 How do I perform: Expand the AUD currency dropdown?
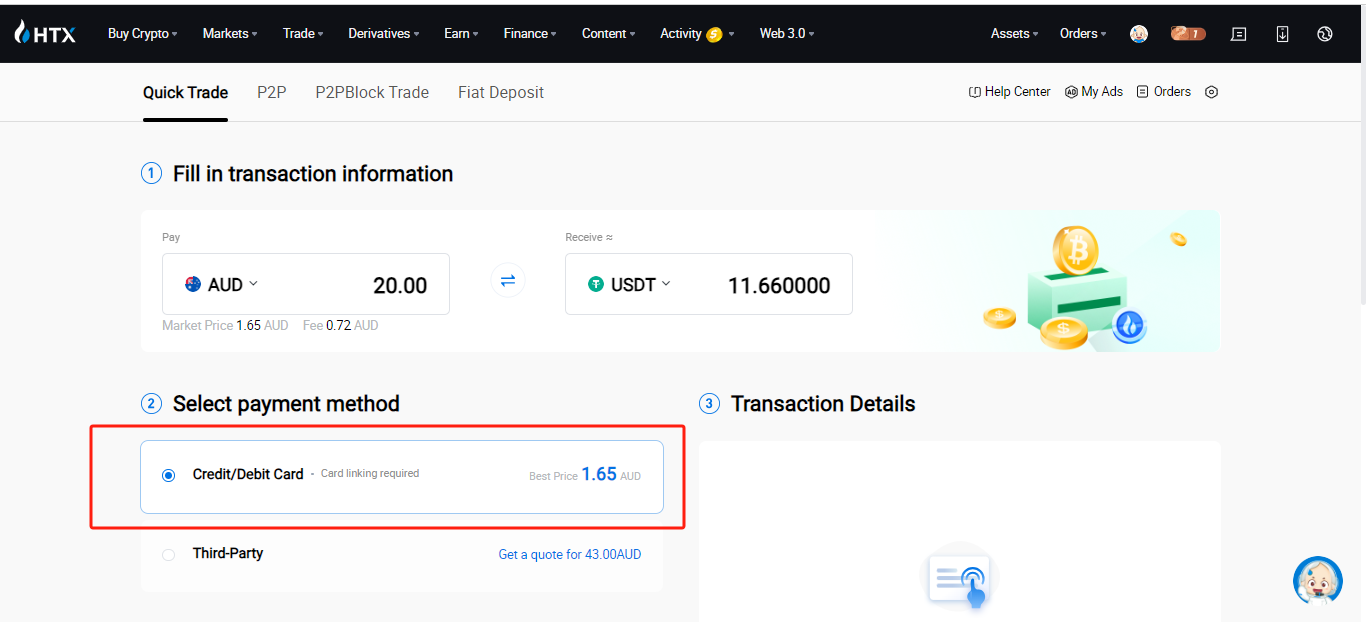tap(223, 285)
